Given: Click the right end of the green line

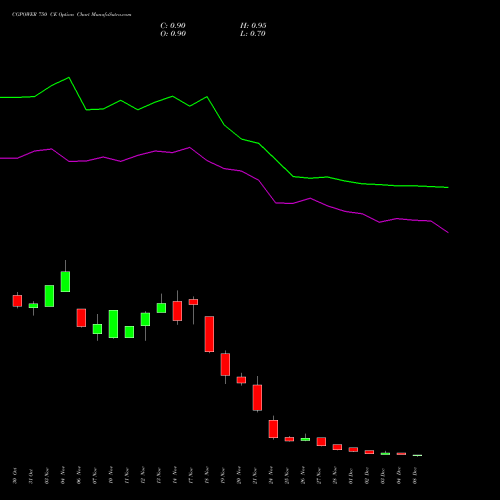Looking at the screenshot, I should point(448,187).
